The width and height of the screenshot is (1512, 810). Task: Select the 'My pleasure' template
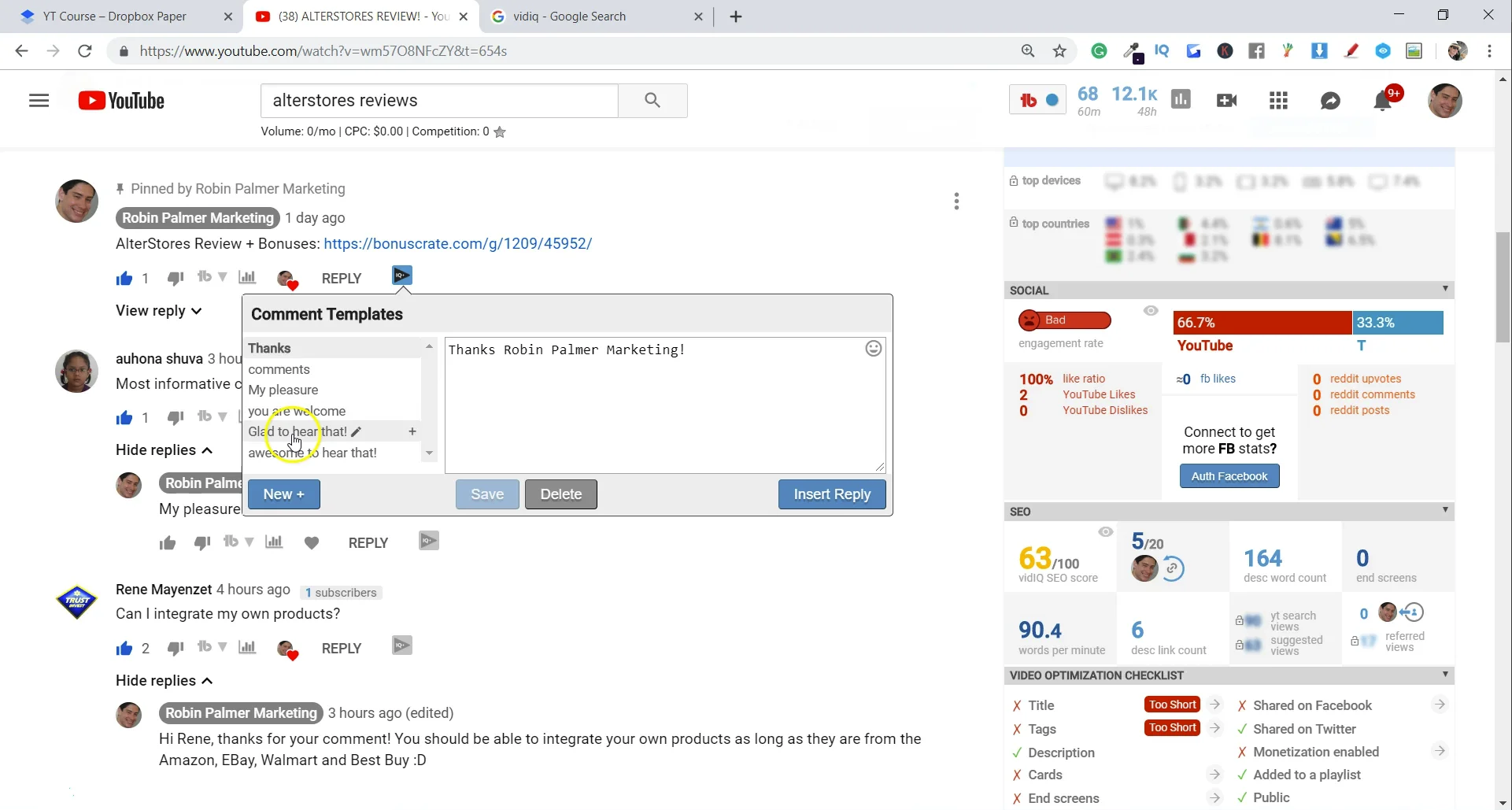(333, 390)
